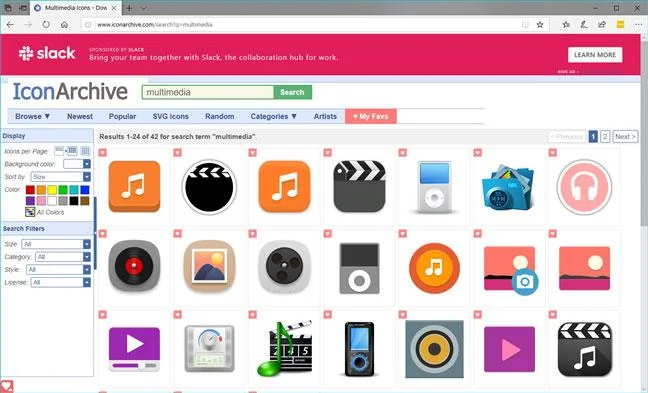Open the sunset photo with camera badge icon
The image size is (648, 393).
tap(511, 270)
